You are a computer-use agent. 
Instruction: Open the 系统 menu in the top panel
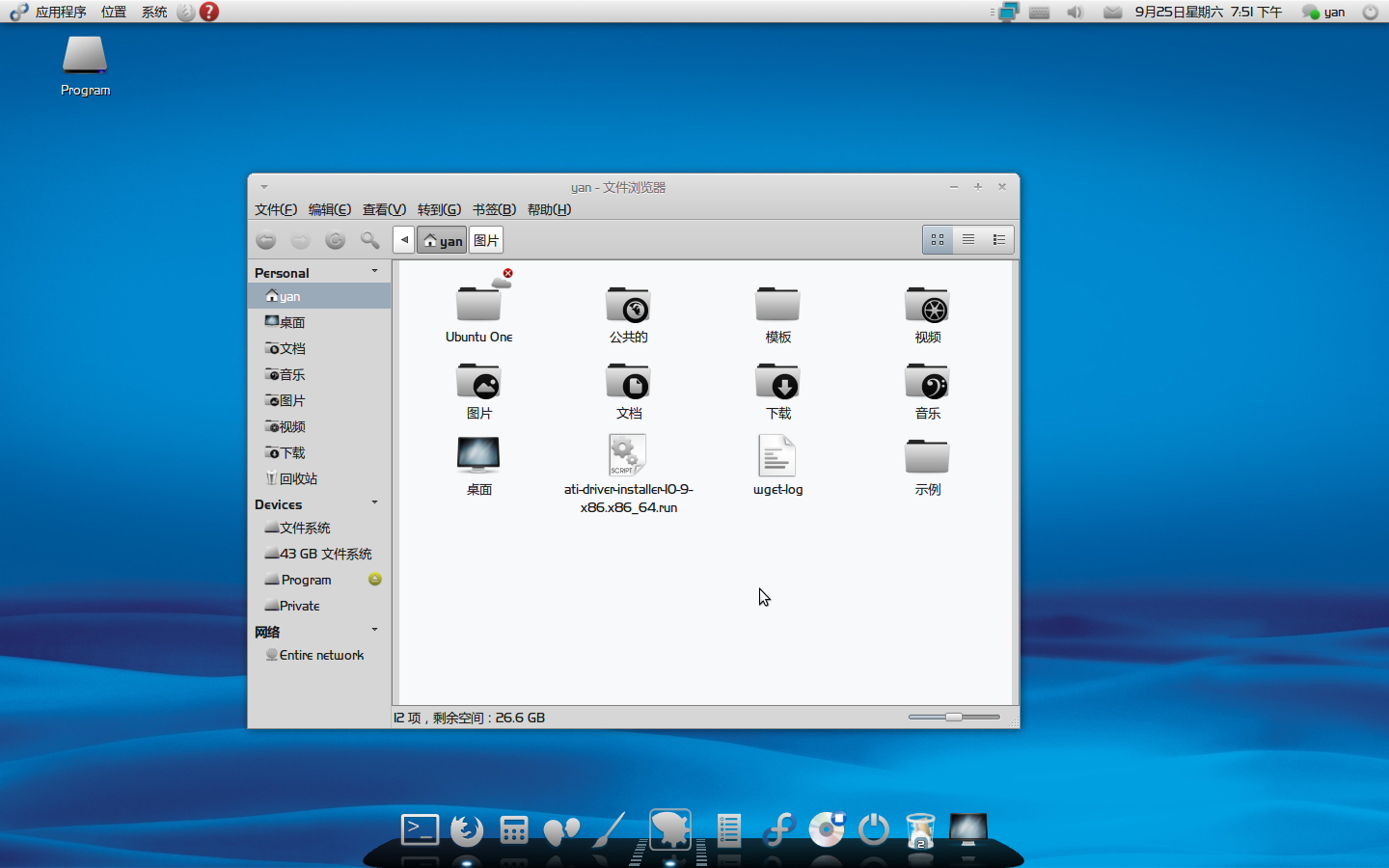[x=154, y=12]
